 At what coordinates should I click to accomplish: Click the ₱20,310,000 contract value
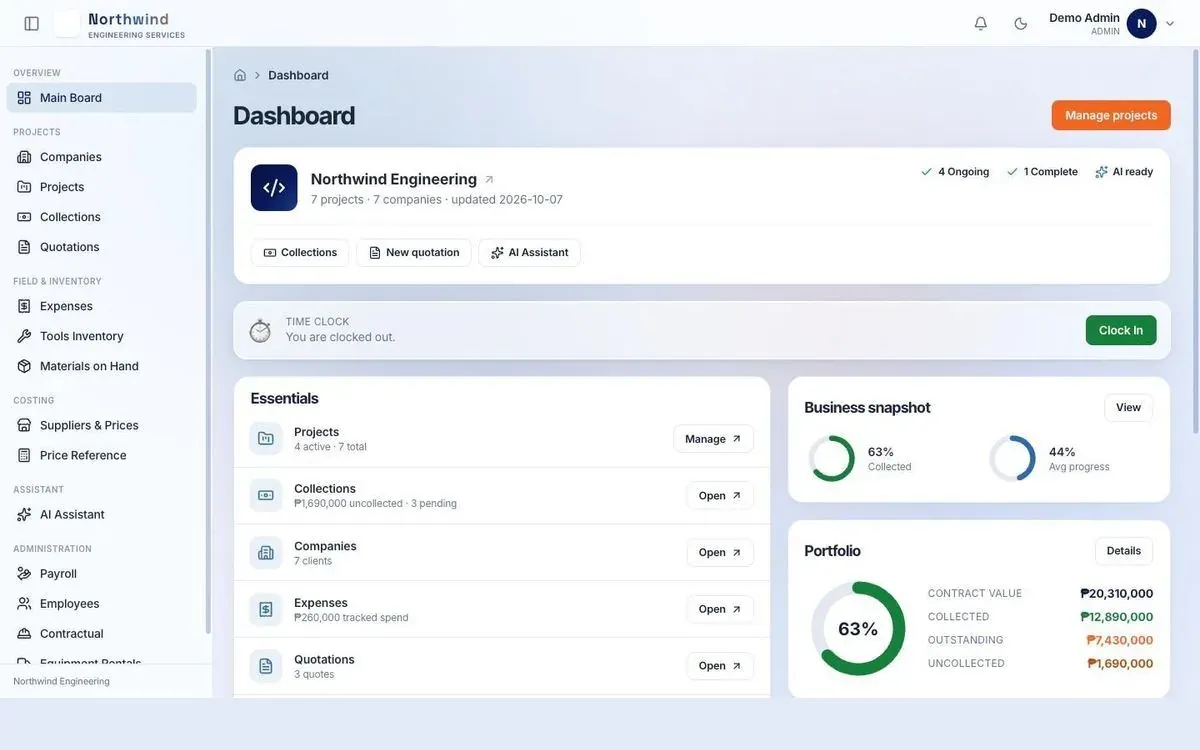(1117, 594)
